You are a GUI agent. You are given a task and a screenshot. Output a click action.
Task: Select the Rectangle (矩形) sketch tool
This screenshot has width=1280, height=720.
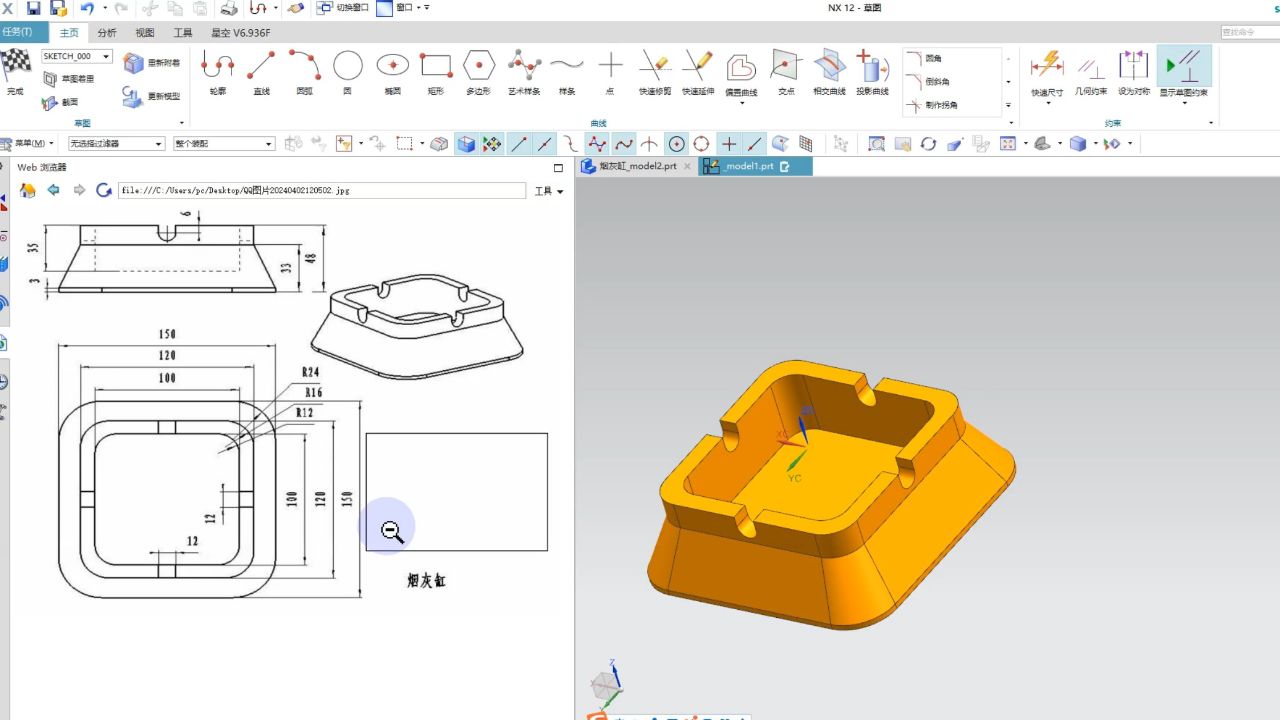point(436,70)
